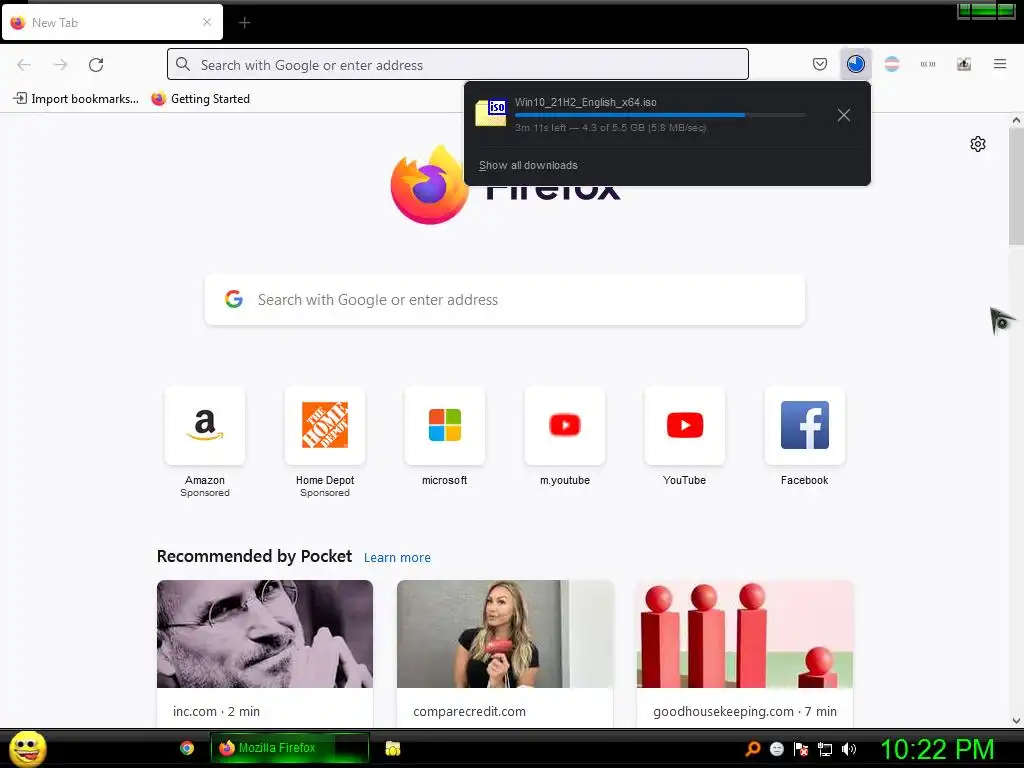Click Import bookmarks in bookmarks toolbar
The height and width of the screenshot is (768, 1024).
tap(76, 99)
